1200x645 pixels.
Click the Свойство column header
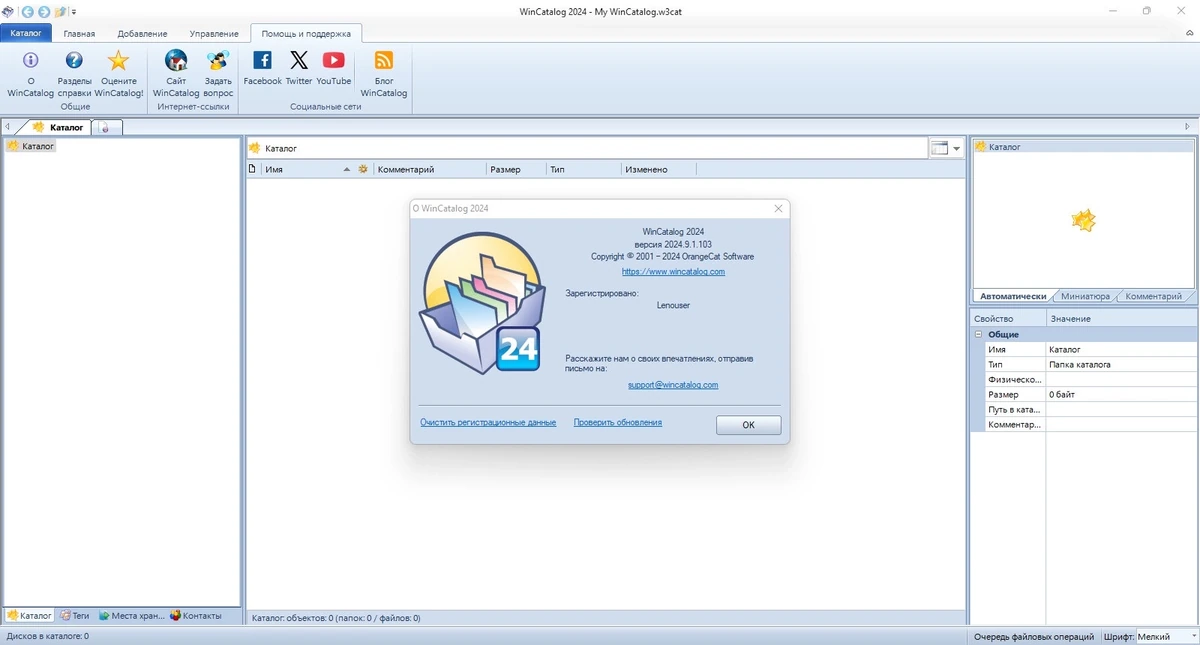point(1008,319)
